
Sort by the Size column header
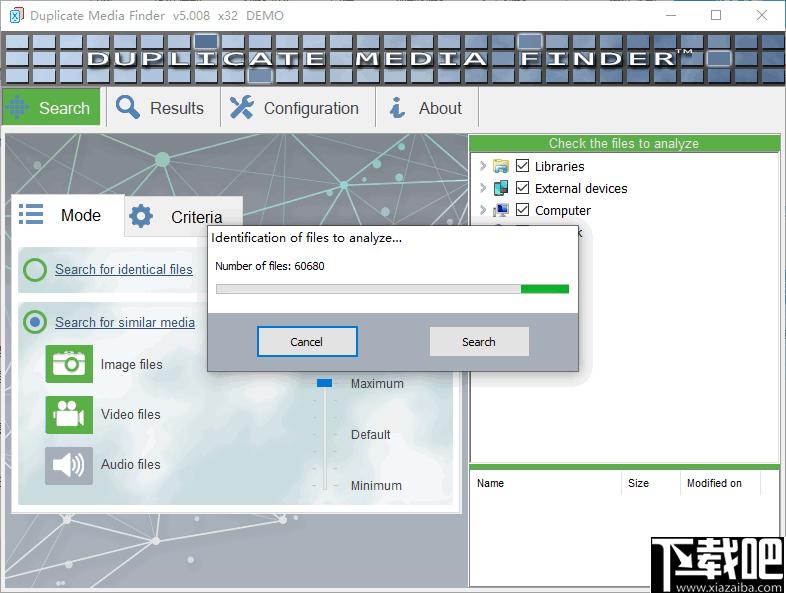[x=651, y=483]
